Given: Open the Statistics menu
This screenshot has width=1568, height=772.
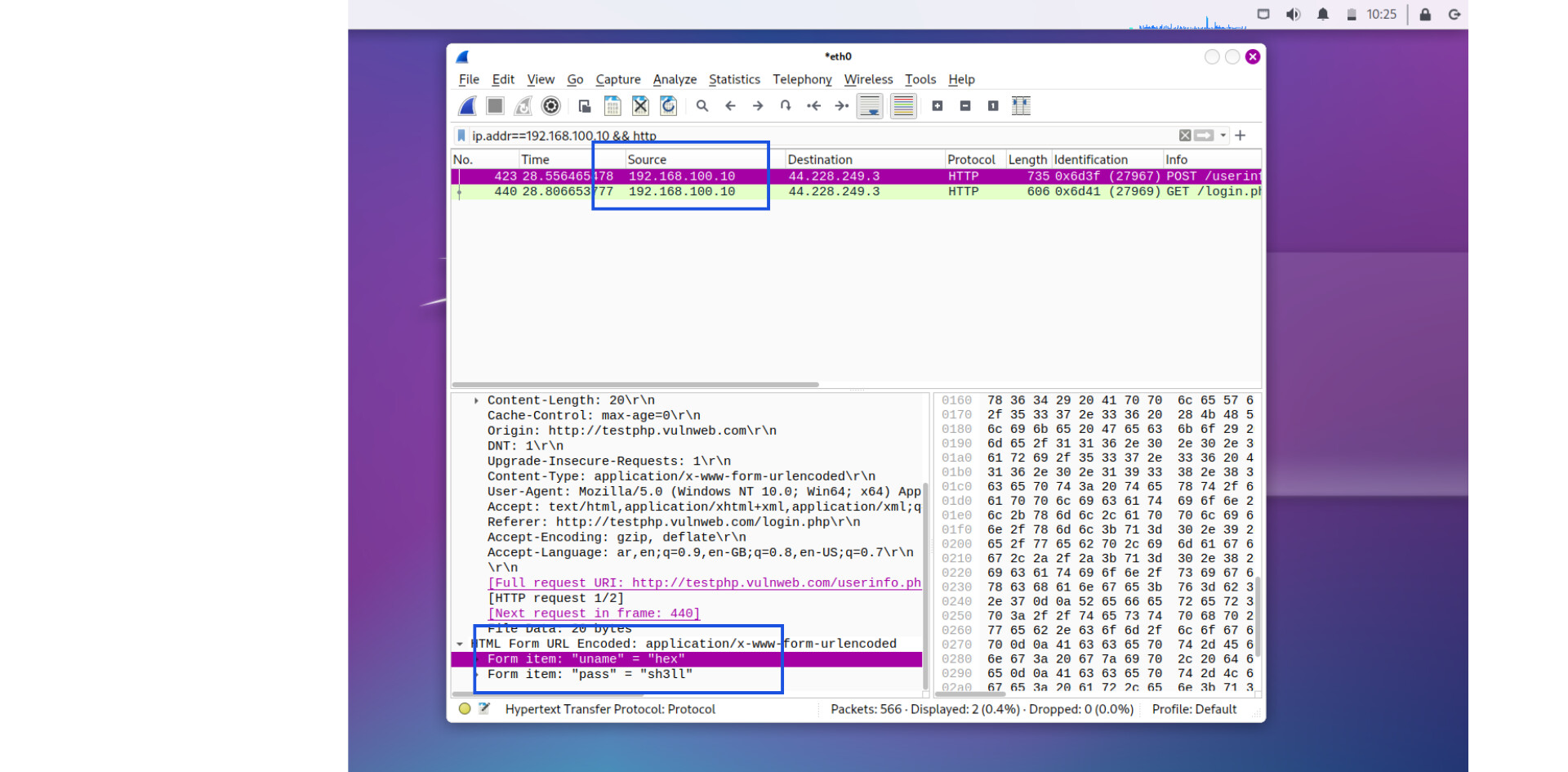Looking at the screenshot, I should (734, 79).
